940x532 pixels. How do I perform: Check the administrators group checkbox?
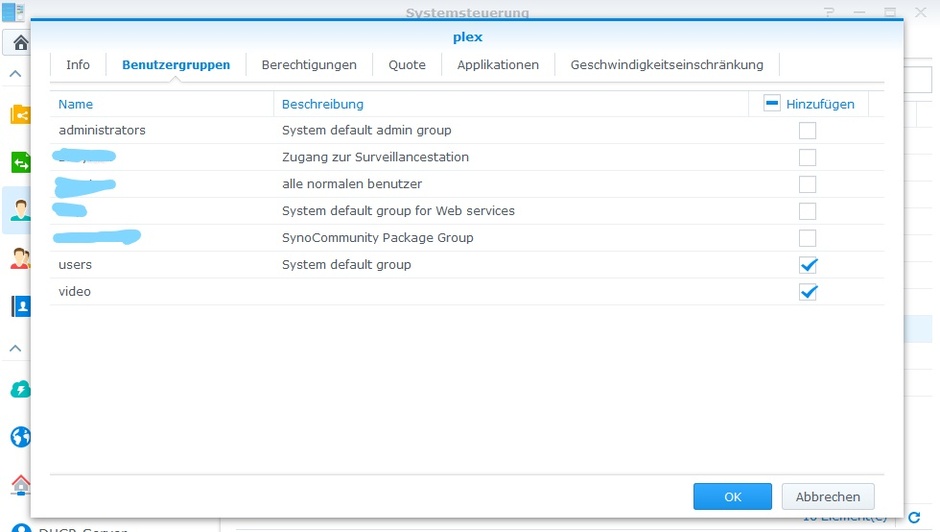808,130
